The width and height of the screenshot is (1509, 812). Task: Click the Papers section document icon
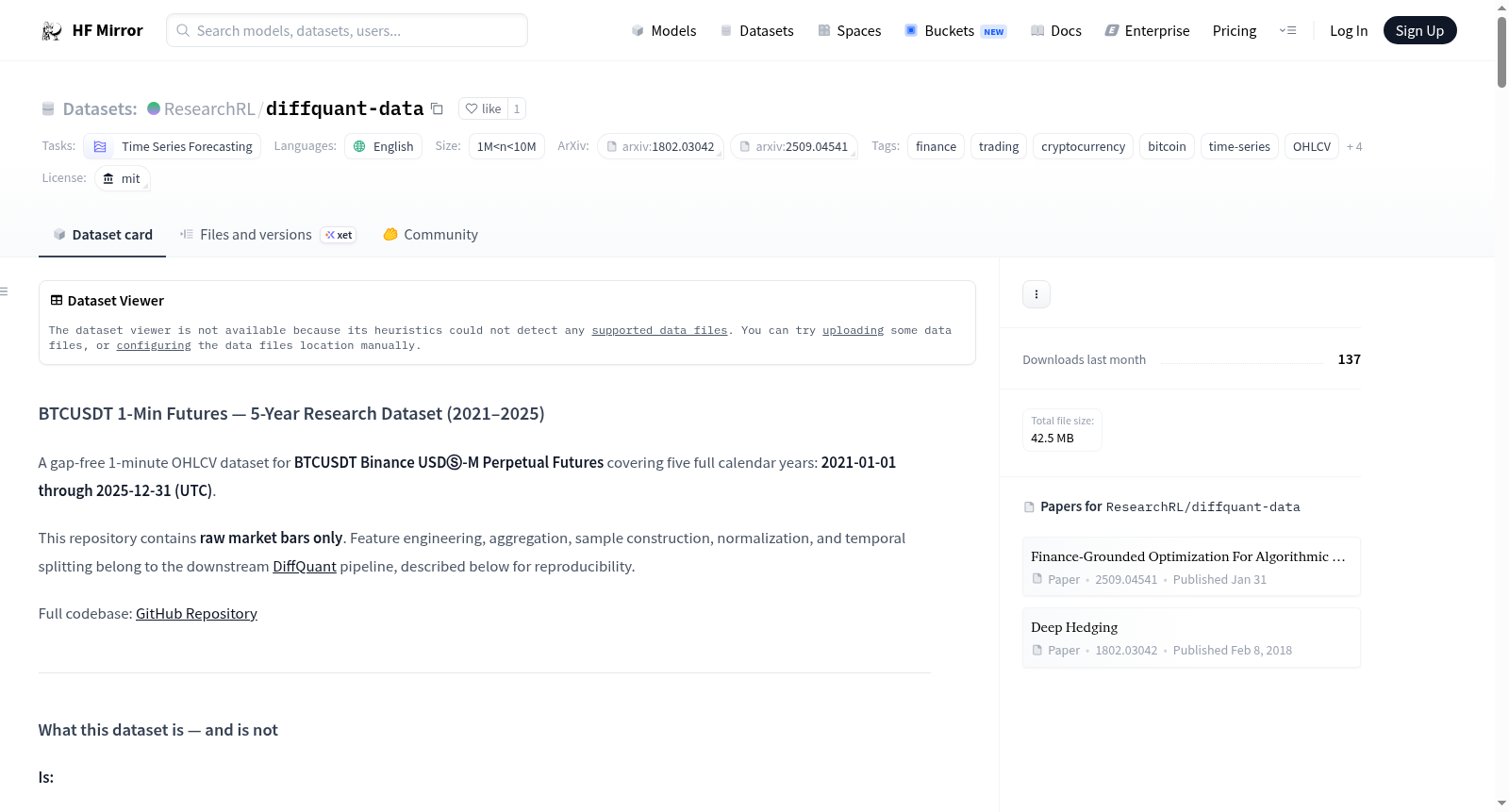click(1029, 507)
